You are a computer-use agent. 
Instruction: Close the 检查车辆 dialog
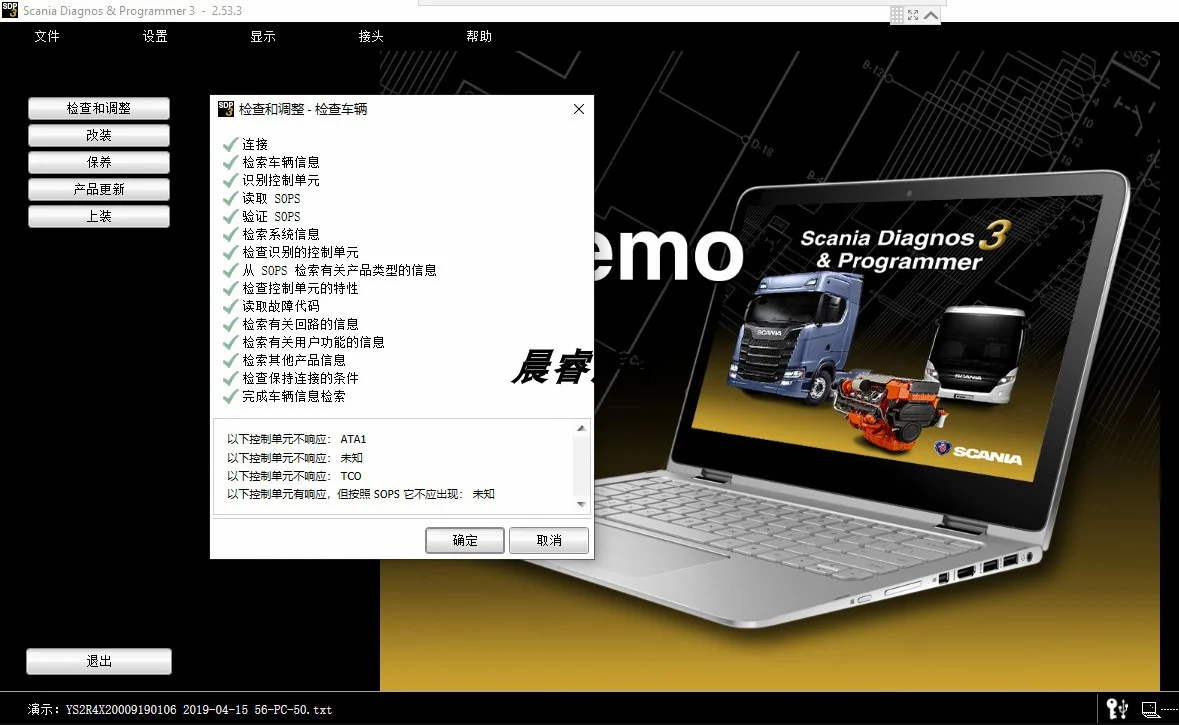click(578, 109)
